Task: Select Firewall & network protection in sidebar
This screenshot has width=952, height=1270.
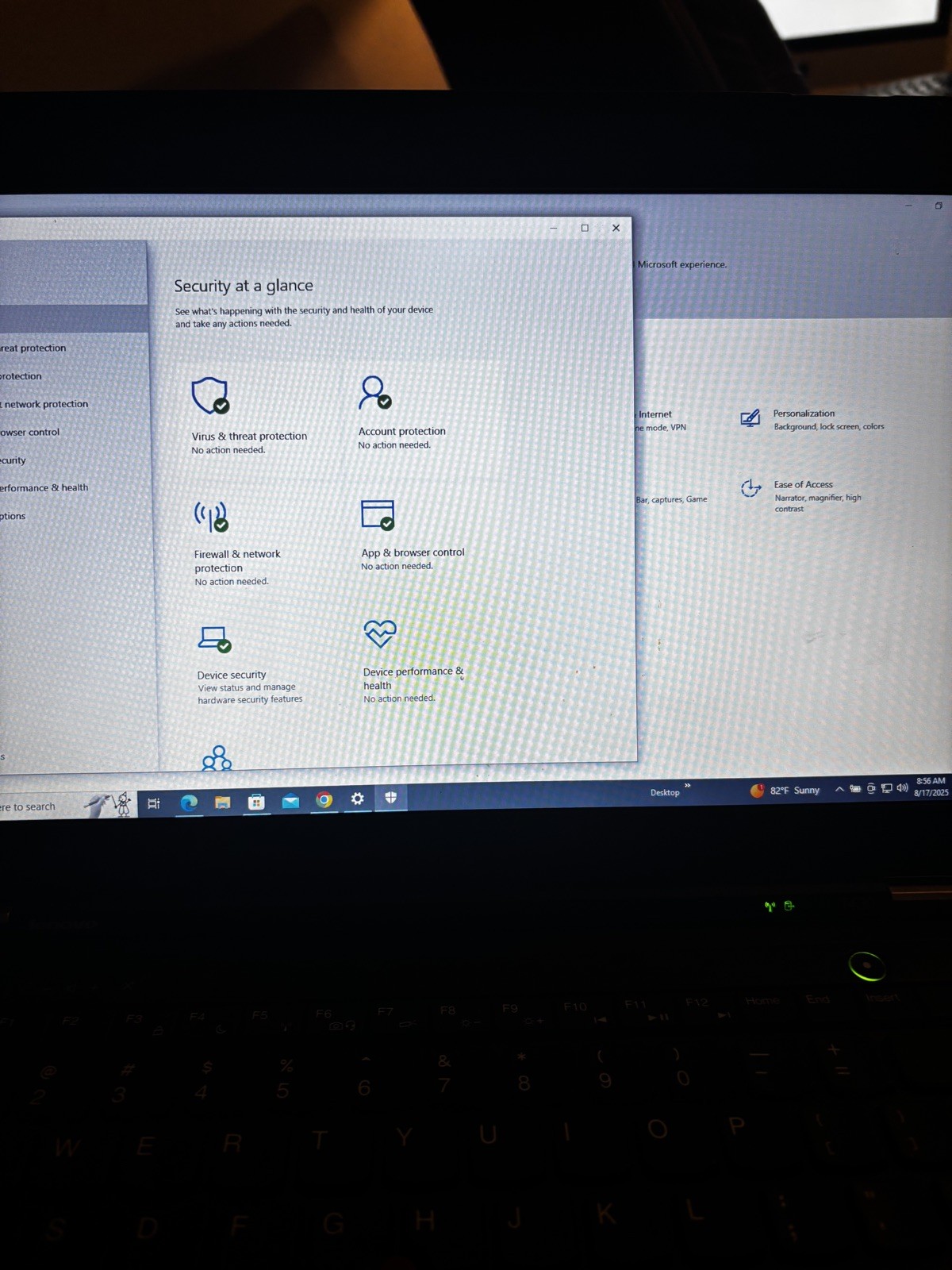Action: 73,404
